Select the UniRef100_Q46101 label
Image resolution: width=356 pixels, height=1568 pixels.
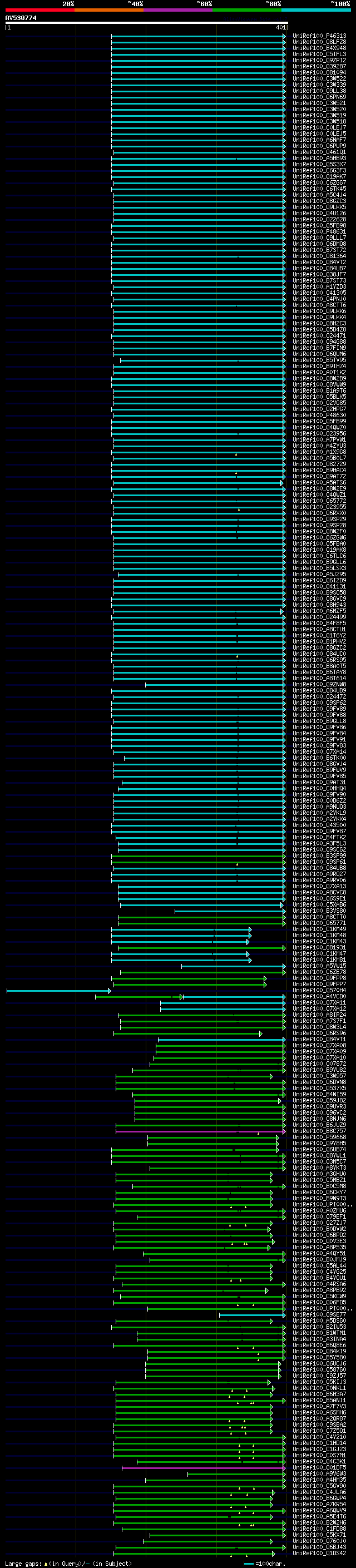point(319,152)
